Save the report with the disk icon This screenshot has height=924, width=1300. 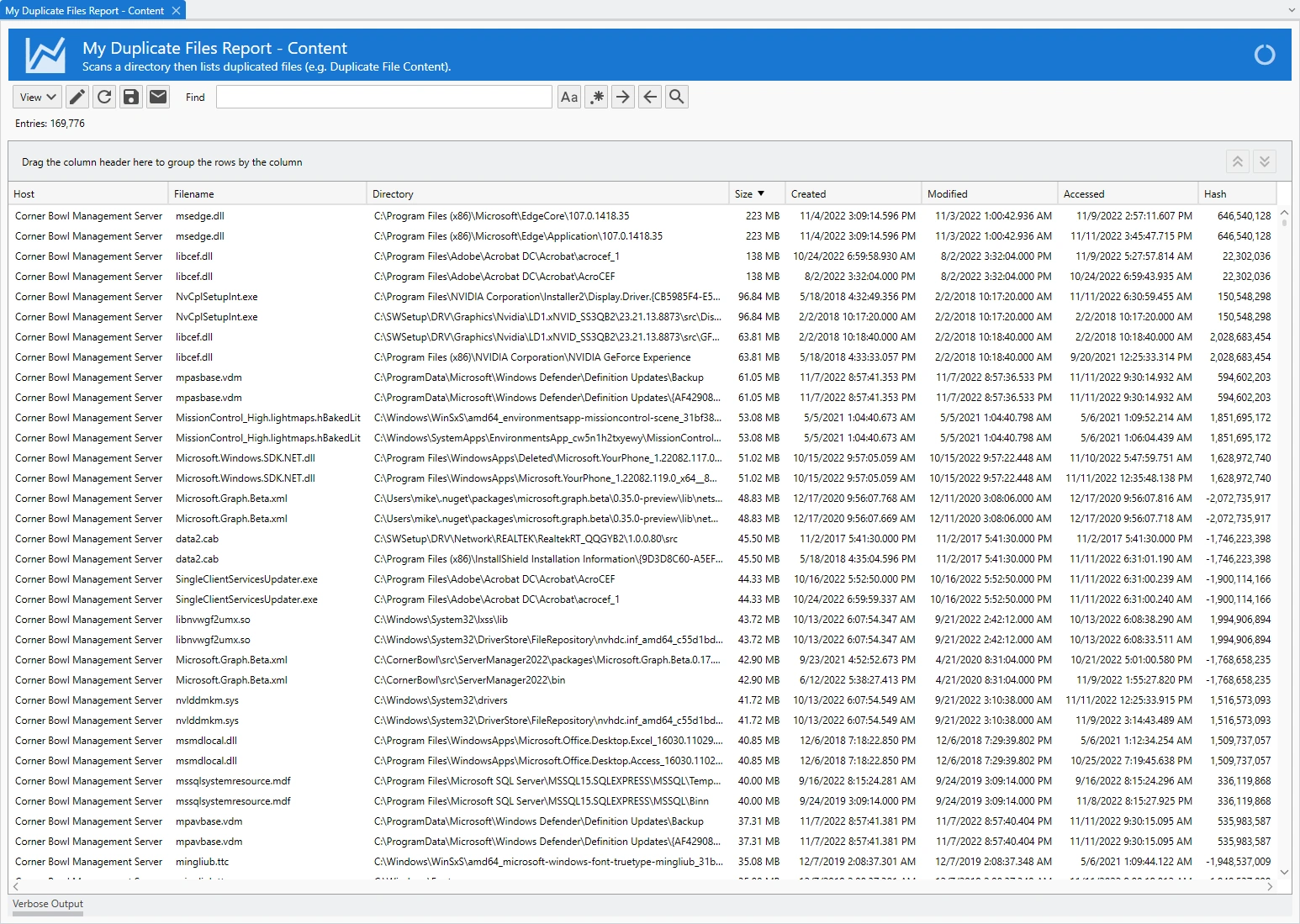click(131, 97)
